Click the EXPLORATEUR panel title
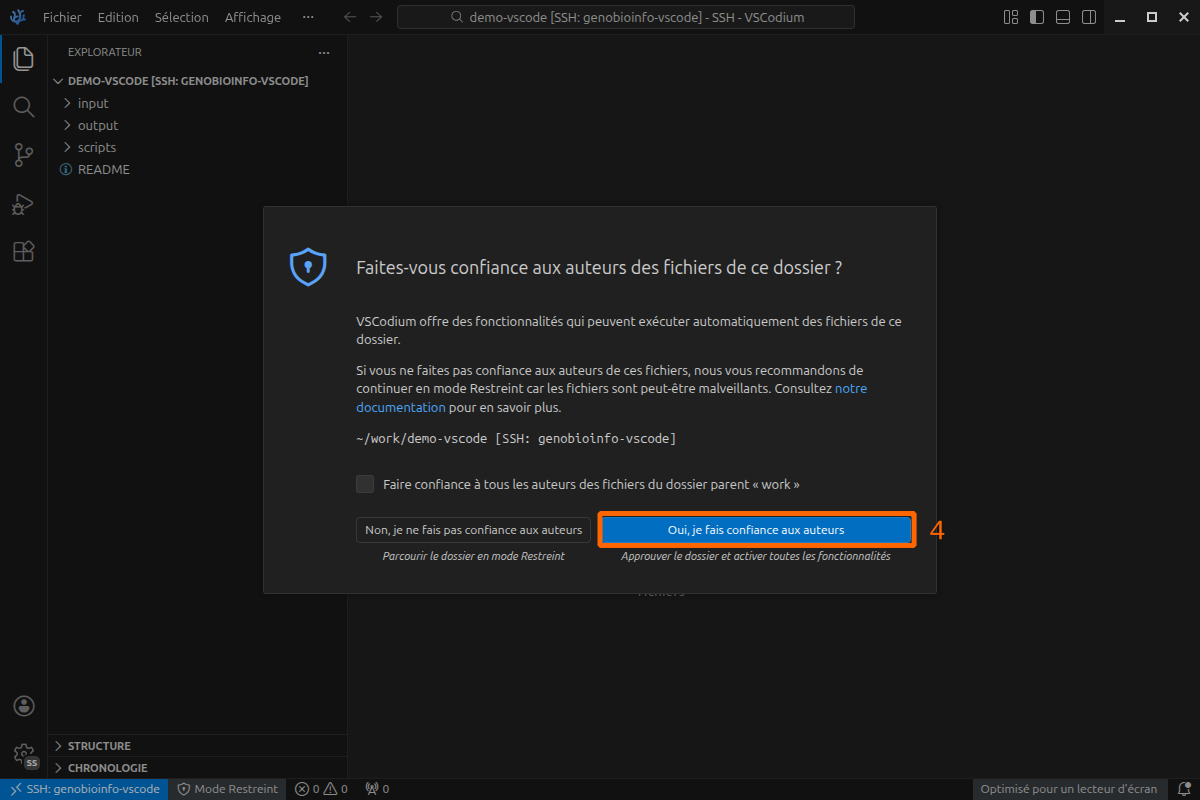This screenshot has width=1200, height=800. click(105, 52)
